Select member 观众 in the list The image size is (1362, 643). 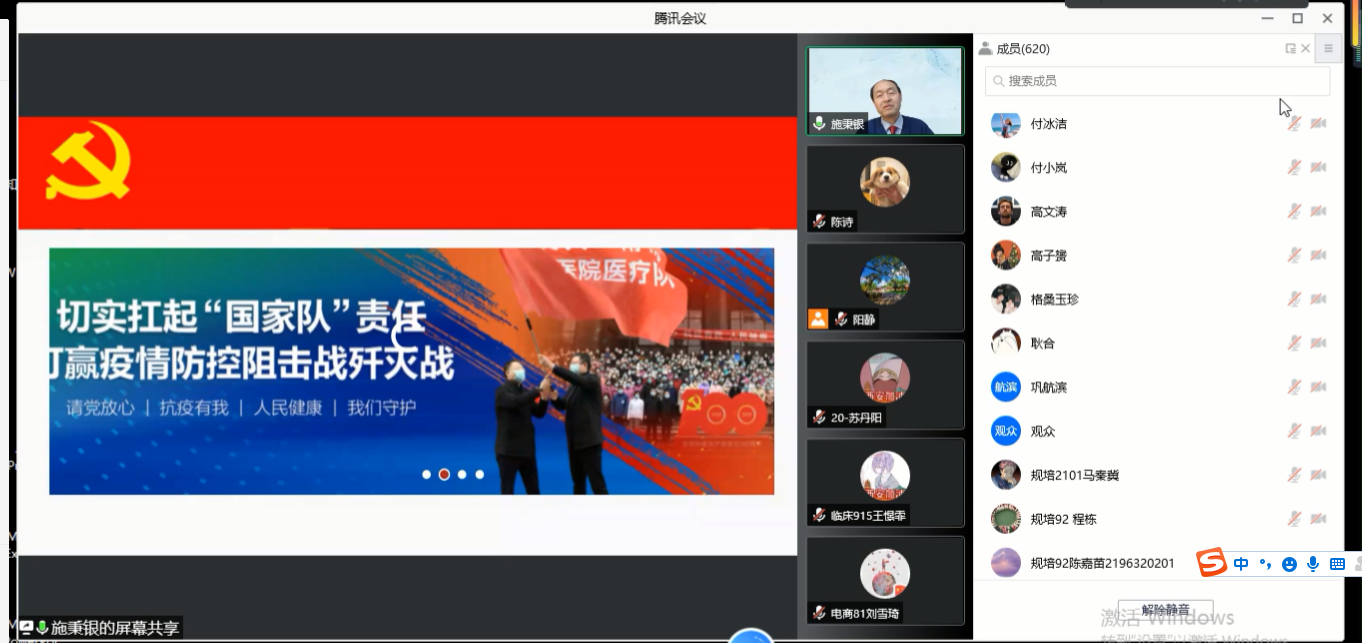(1160, 431)
